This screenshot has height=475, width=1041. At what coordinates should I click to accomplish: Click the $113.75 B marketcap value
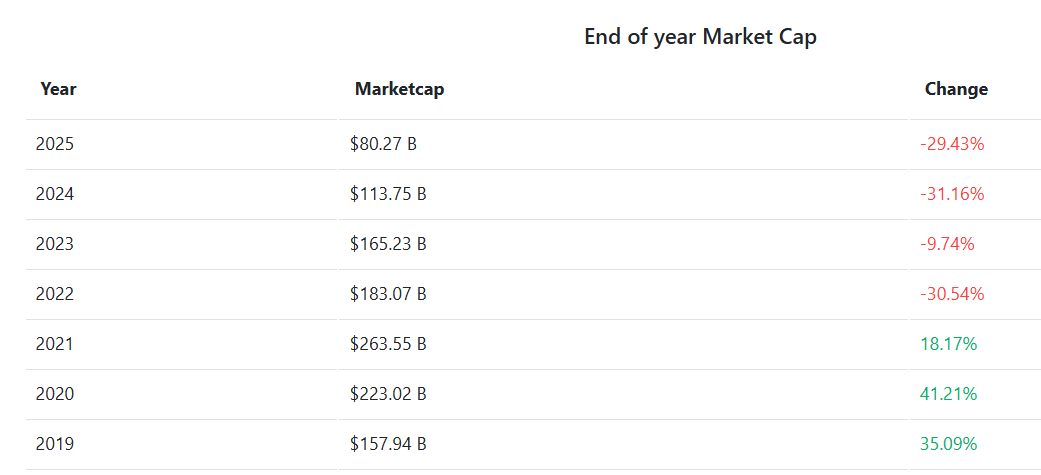(388, 195)
